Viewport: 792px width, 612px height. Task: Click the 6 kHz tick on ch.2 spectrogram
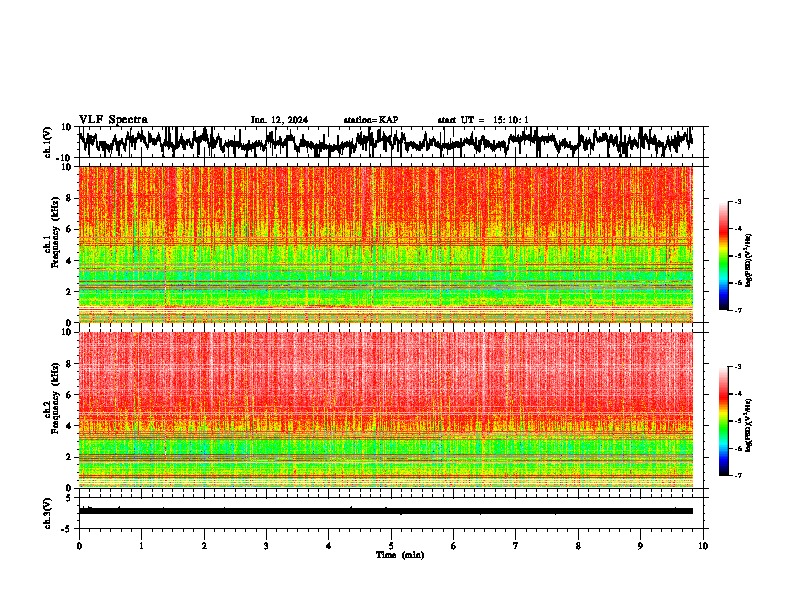(69, 395)
